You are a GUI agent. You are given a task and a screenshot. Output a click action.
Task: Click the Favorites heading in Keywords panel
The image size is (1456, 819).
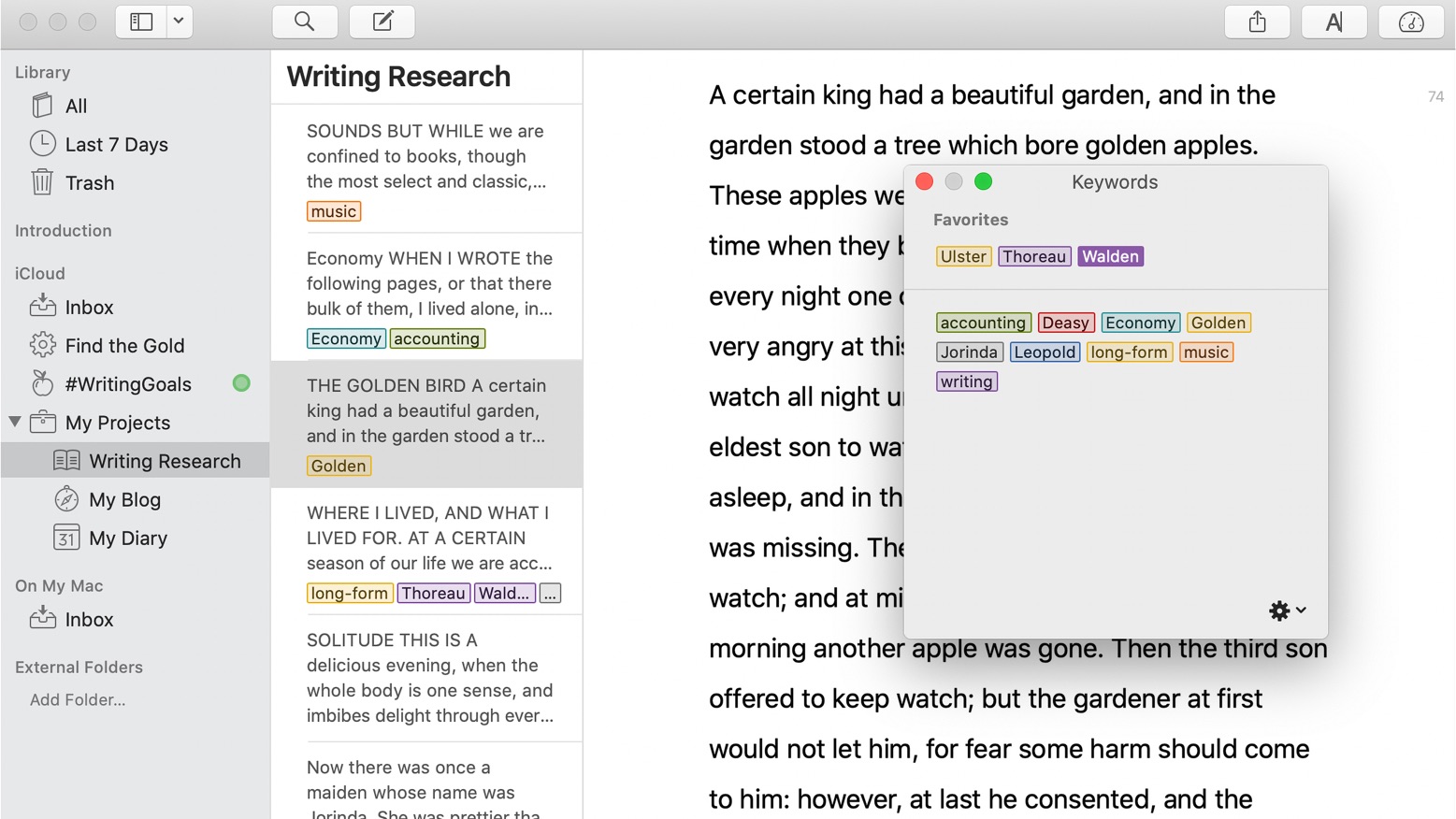coord(971,220)
